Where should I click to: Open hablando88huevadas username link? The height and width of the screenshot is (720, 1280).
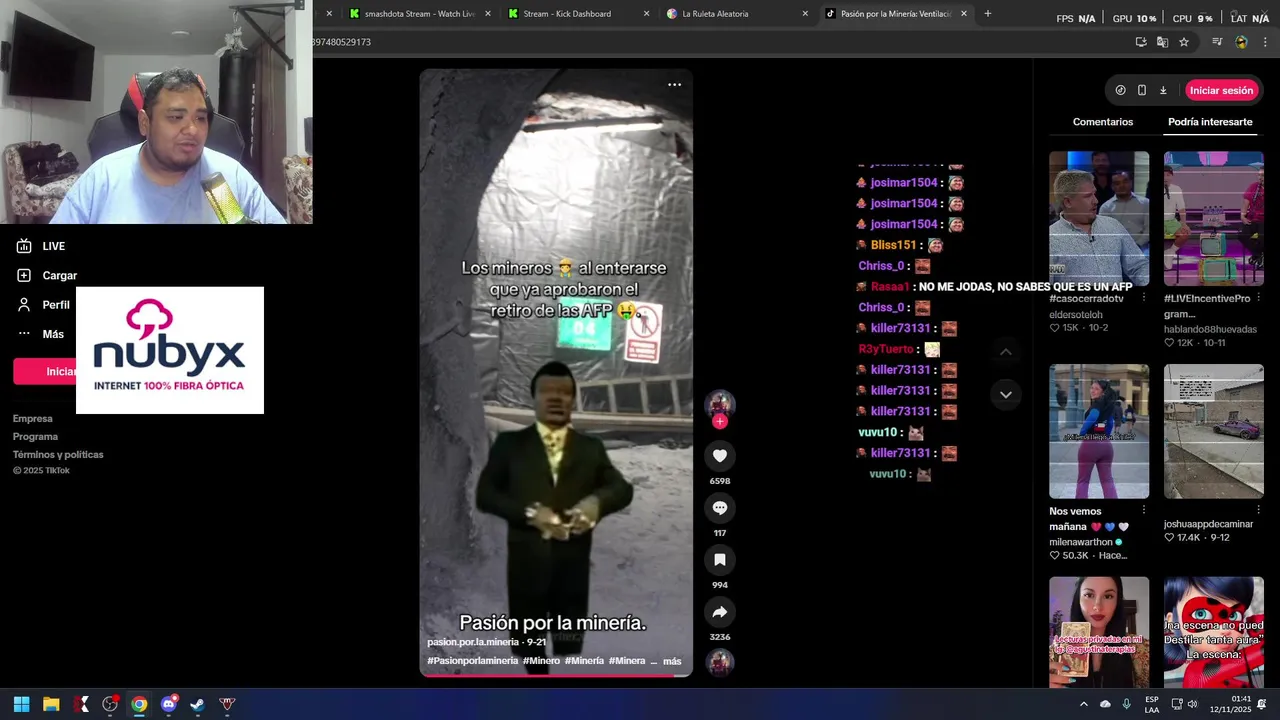tap(1210, 329)
